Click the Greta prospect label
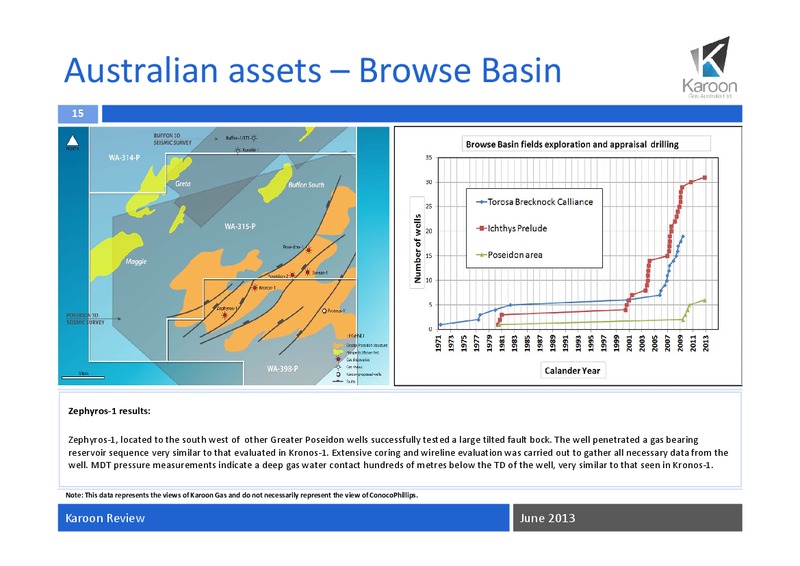Image resolution: width=800 pixels, height=566 pixels. pyautogui.click(x=183, y=184)
